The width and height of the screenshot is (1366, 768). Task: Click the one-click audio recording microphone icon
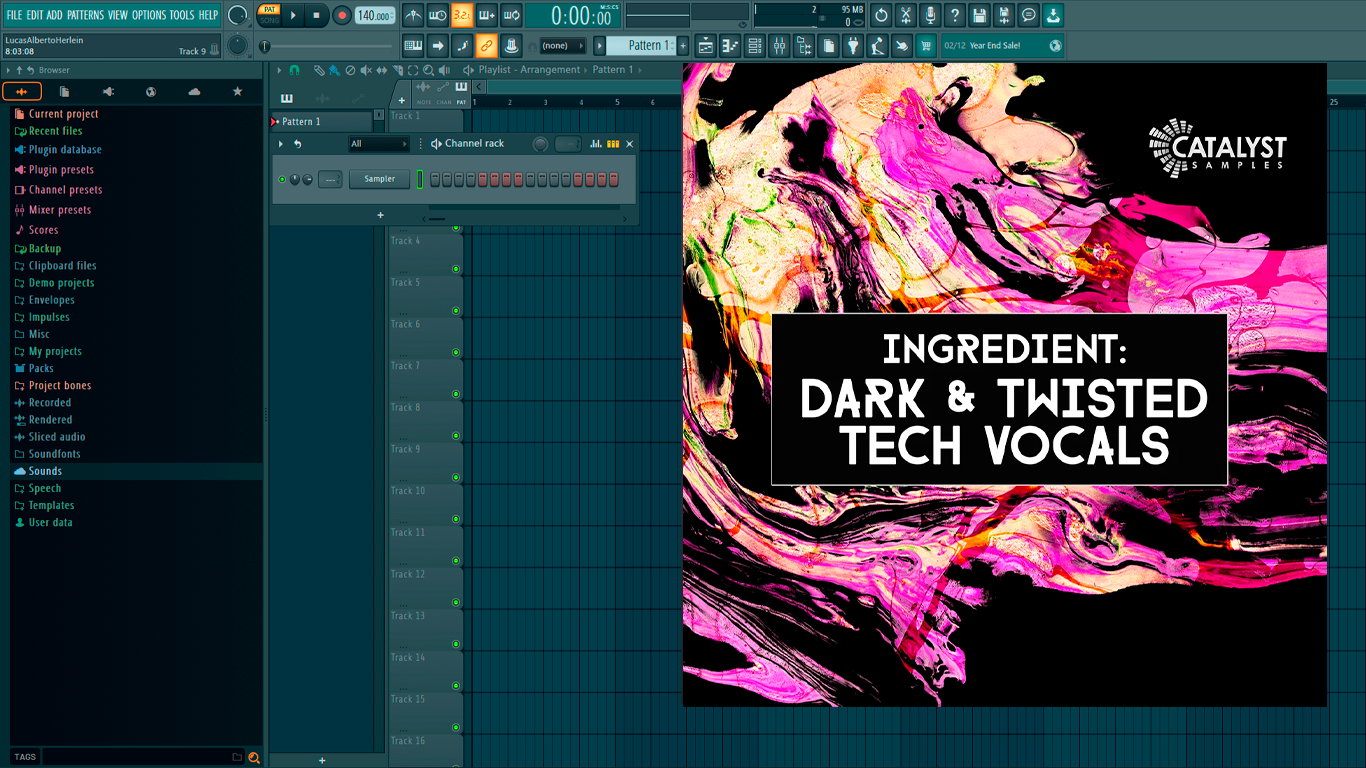[x=930, y=15]
